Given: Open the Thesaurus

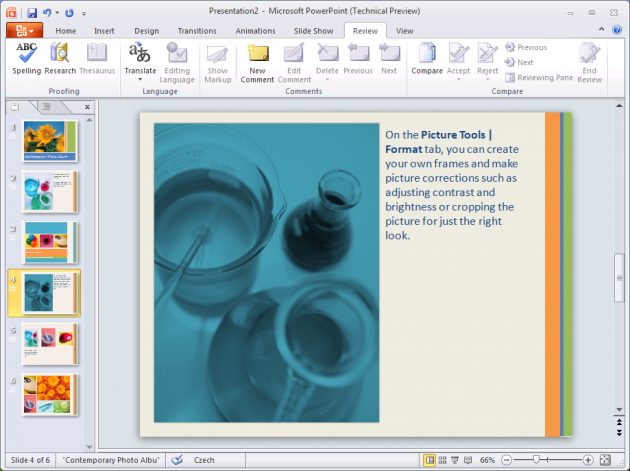Looking at the screenshot, I should click(97, 59).
